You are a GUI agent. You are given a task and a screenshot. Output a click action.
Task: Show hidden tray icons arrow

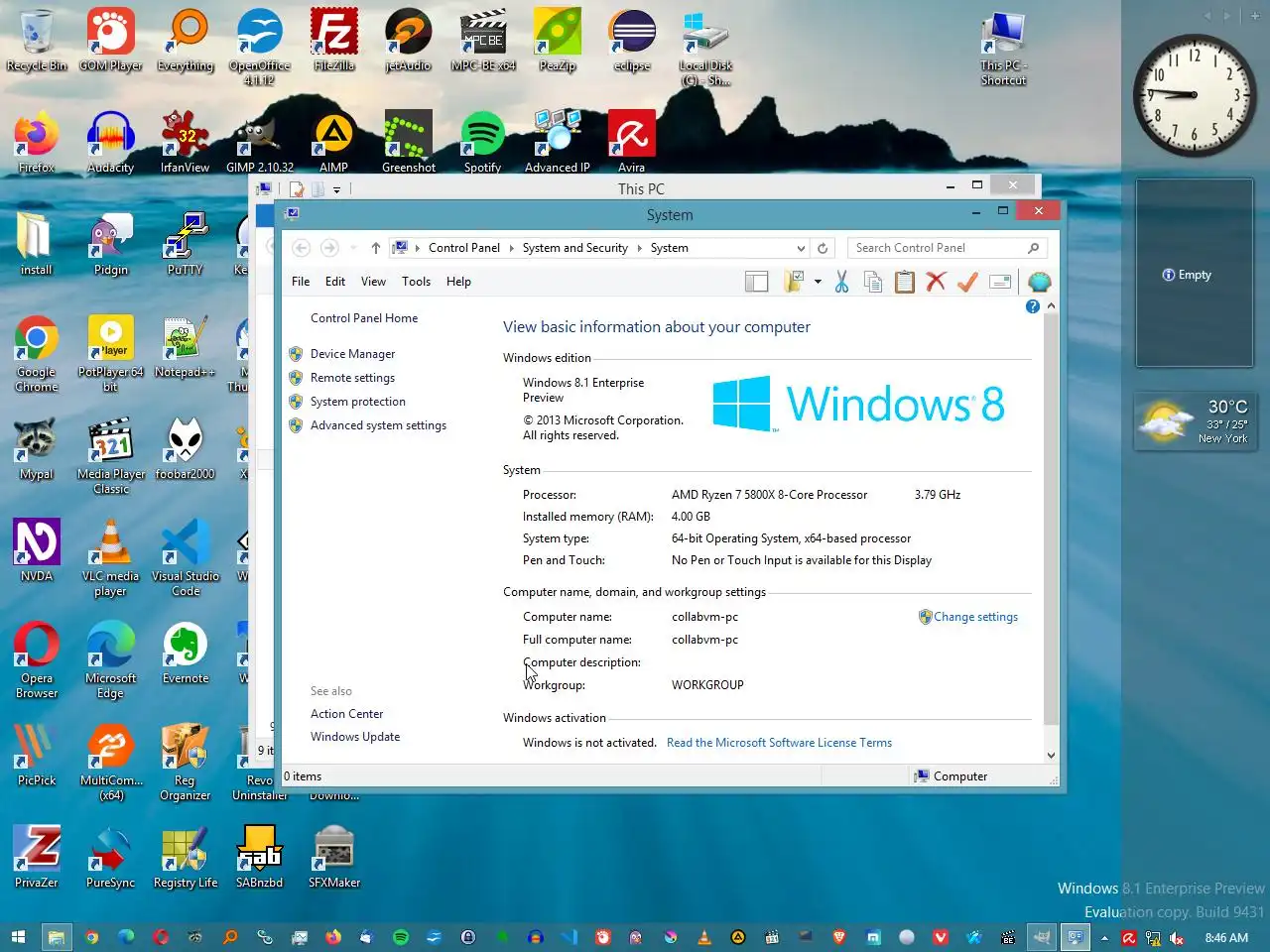pyautogui.click(x=1104, y=938)
